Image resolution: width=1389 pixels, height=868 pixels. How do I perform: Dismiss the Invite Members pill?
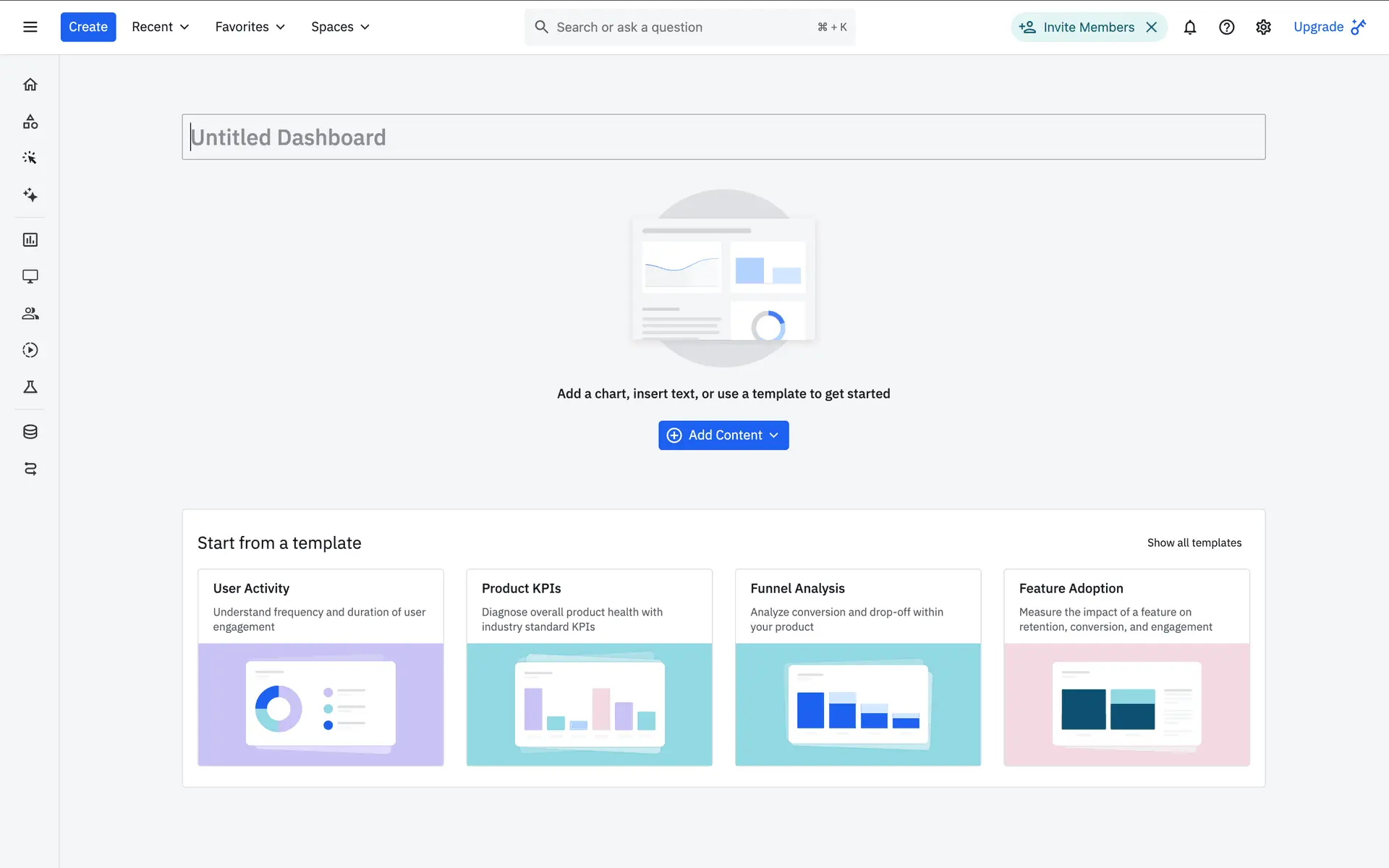(x=1152, y=27)
